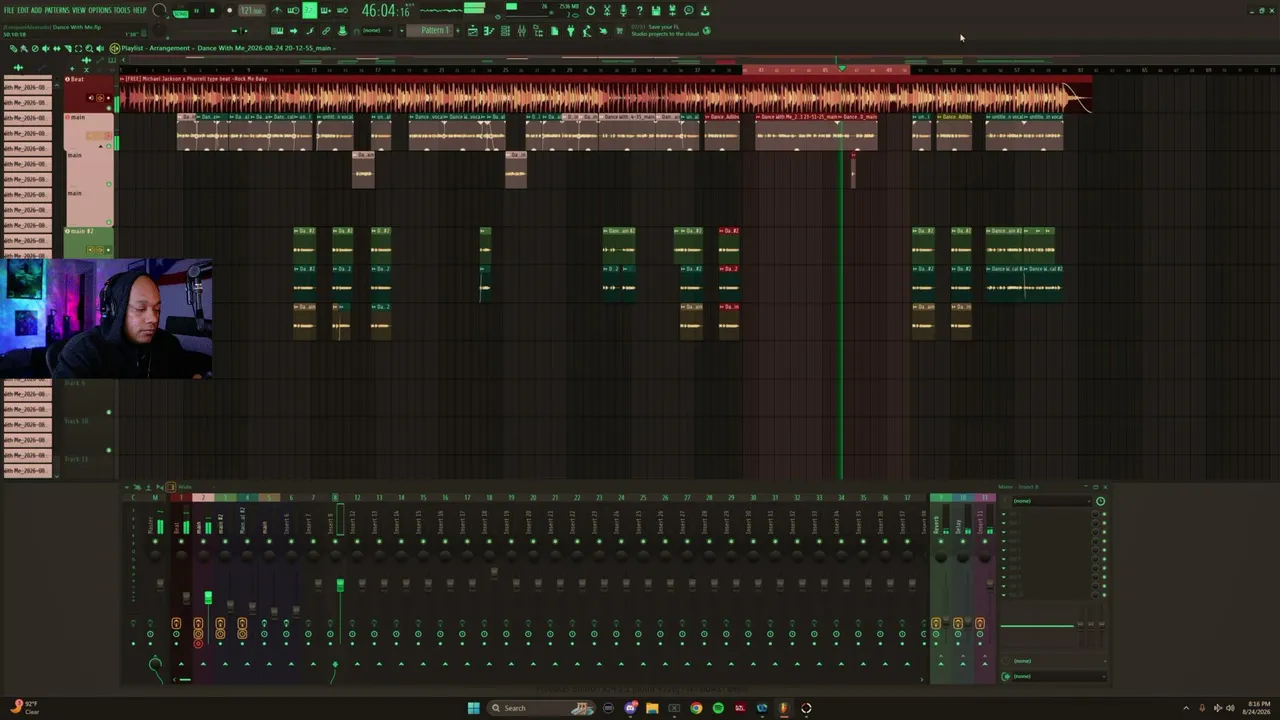The image size is (1280, 720).
Task: Select the Reverb mixer track
Action: pos(941,525)
